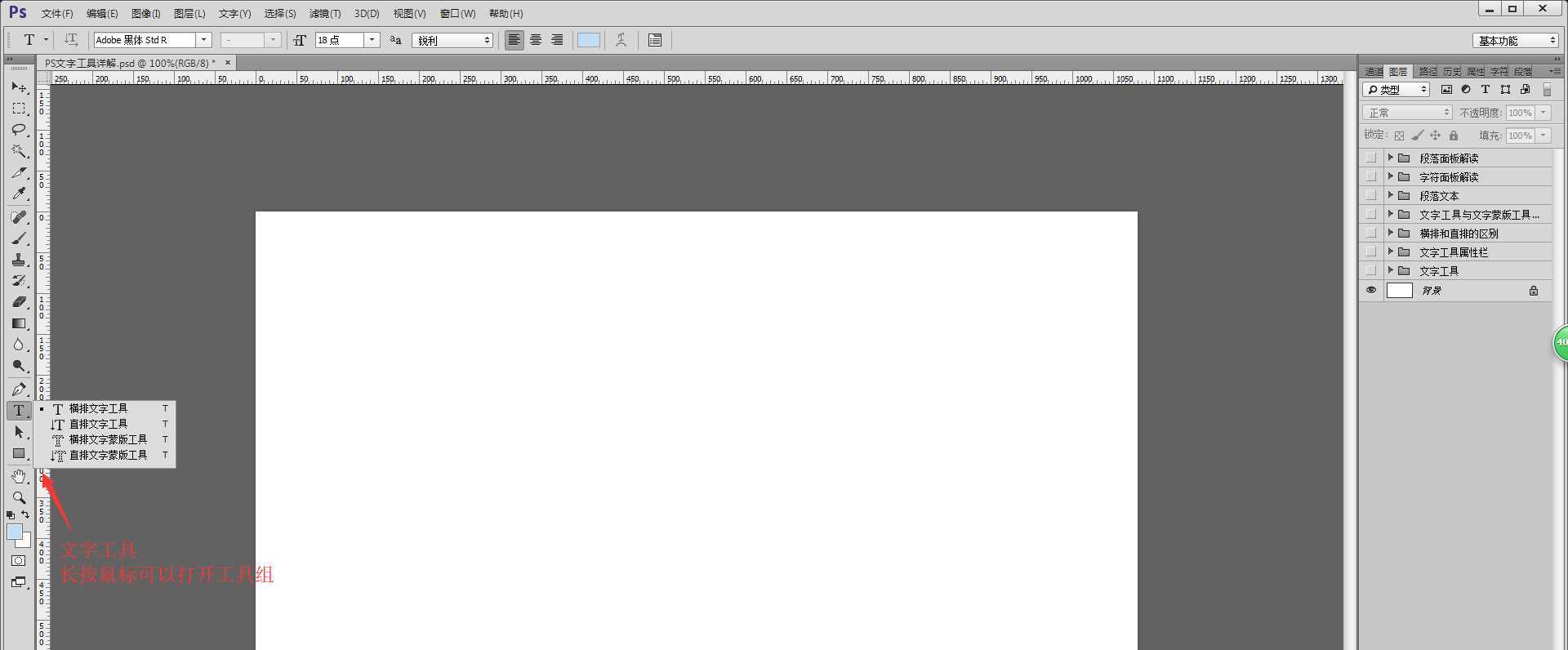Open the Adobe 黑体 Std R font family dropdown

point(203,40)
